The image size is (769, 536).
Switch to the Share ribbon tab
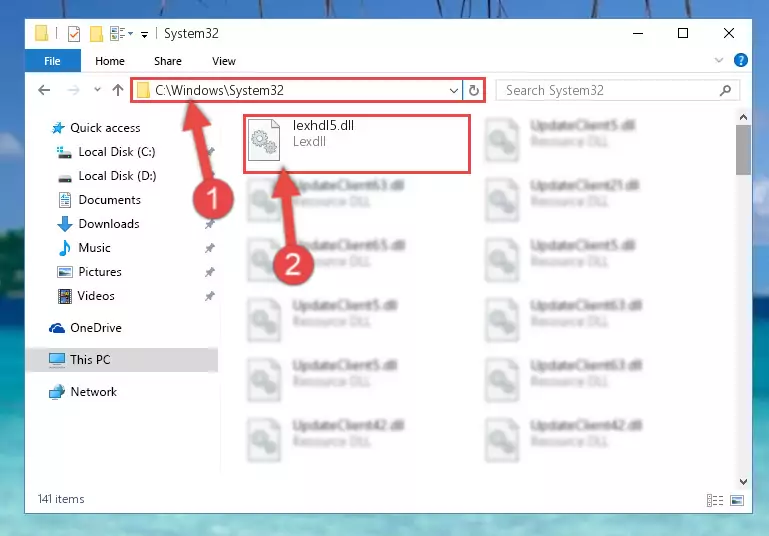(x=168, y=61)
